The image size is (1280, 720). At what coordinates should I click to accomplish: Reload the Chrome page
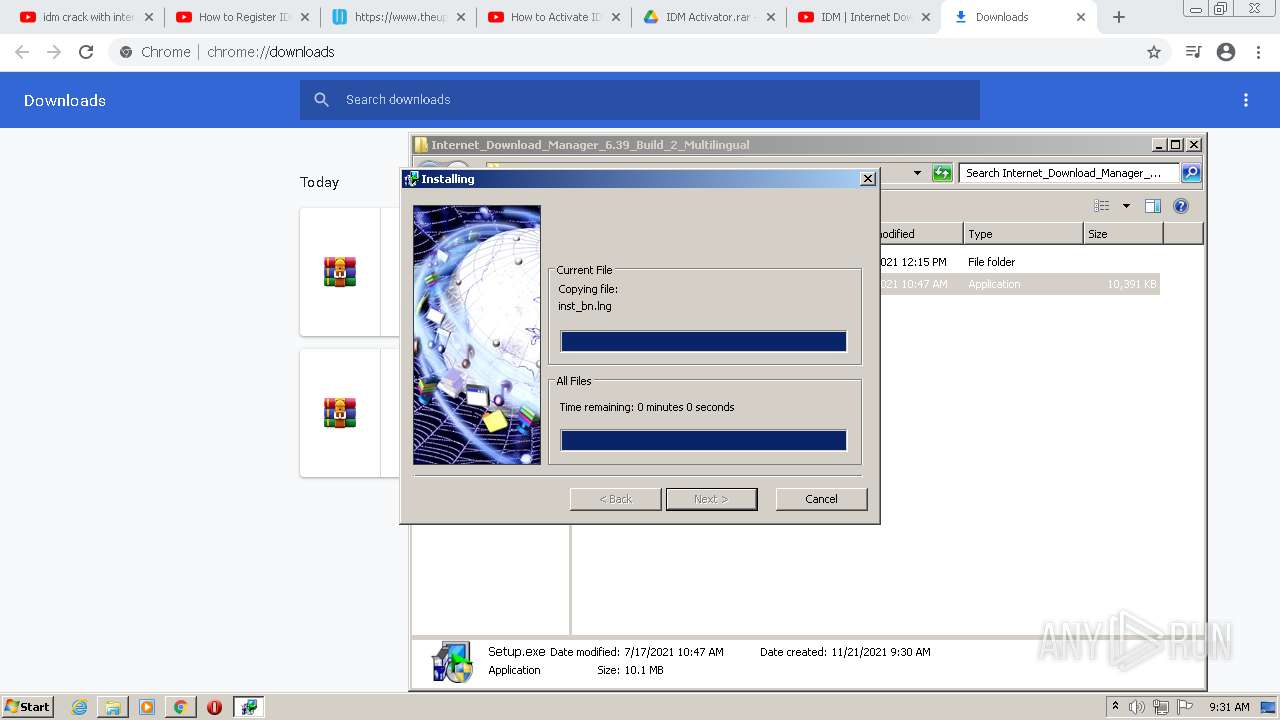click(86, 52)
